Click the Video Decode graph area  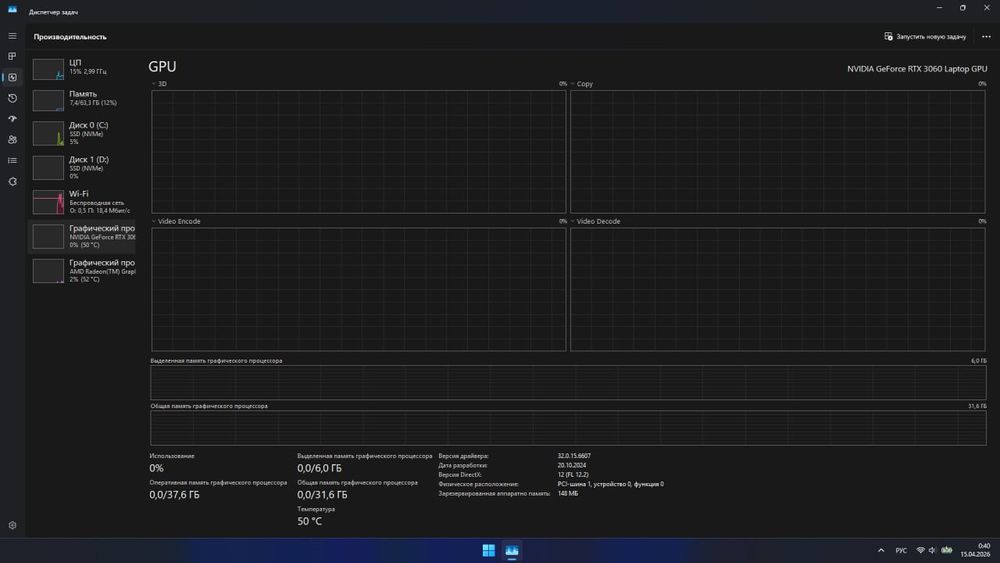(x=777, y=289)
